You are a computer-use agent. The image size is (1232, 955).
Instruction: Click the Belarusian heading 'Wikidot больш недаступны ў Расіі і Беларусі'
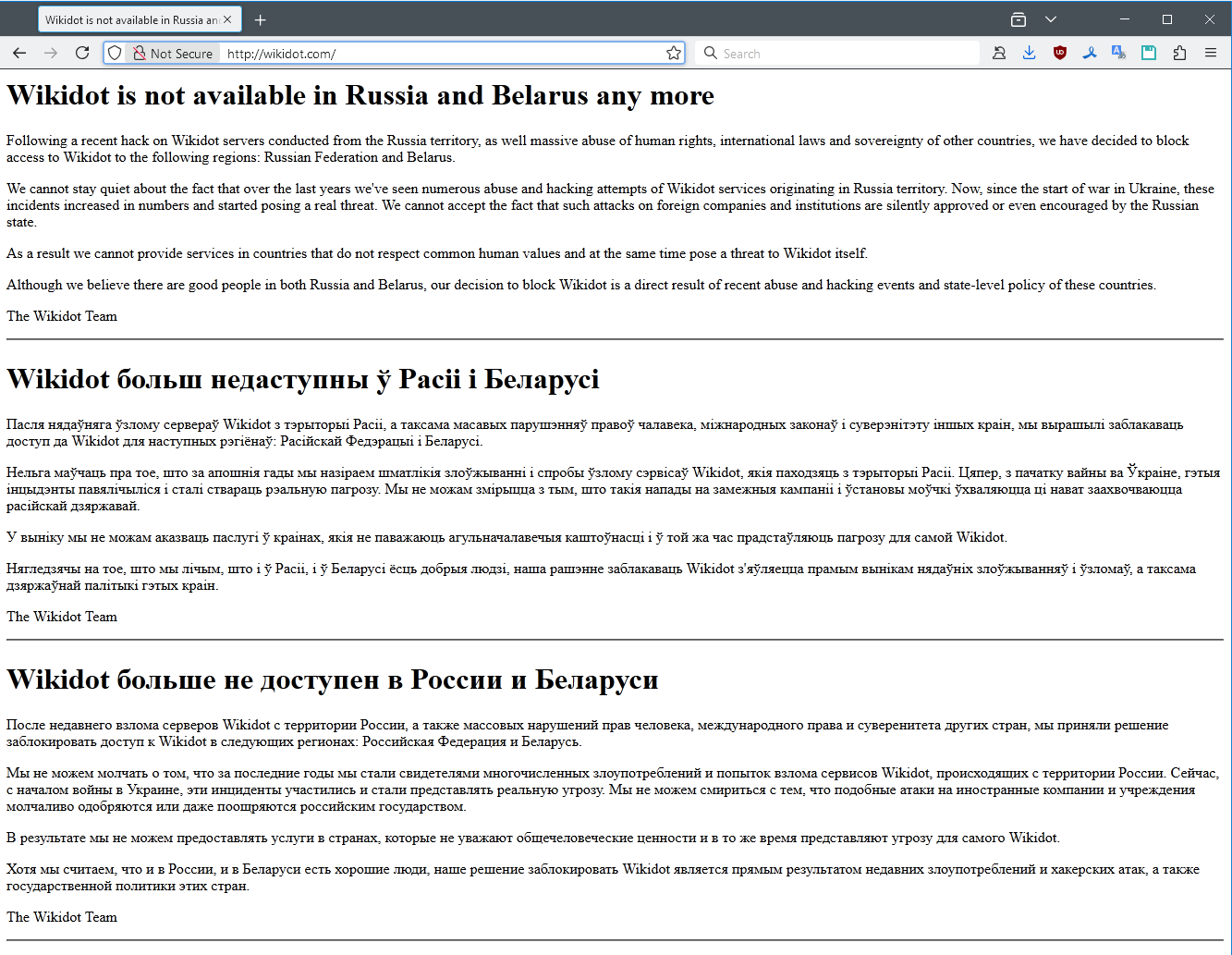[303, 380]
